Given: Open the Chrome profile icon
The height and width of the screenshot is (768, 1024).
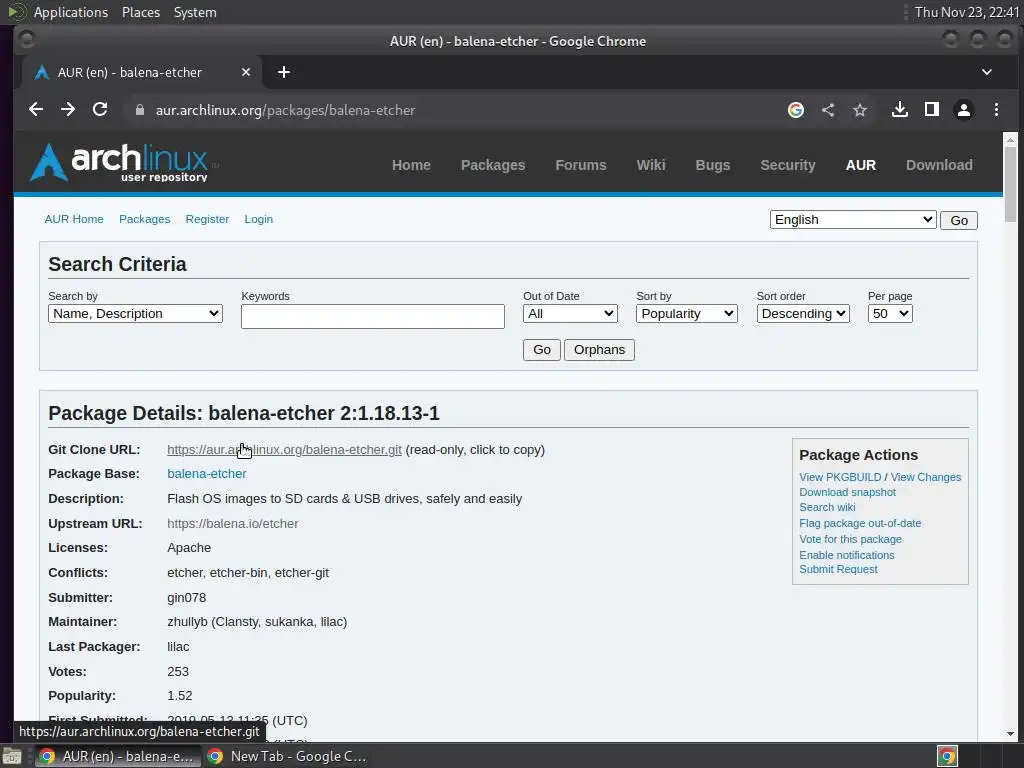Looking at the screenshot, I should pos(964,110).
